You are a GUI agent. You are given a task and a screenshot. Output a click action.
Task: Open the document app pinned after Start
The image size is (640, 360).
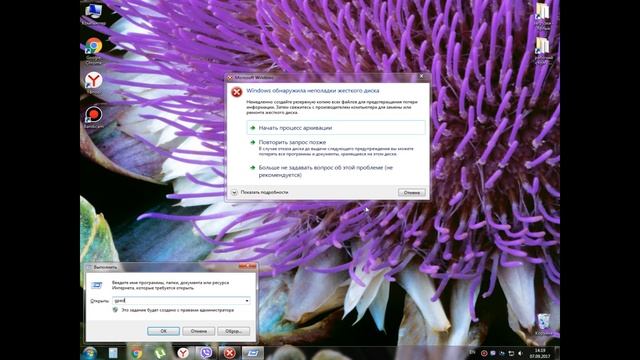(113, 353)
